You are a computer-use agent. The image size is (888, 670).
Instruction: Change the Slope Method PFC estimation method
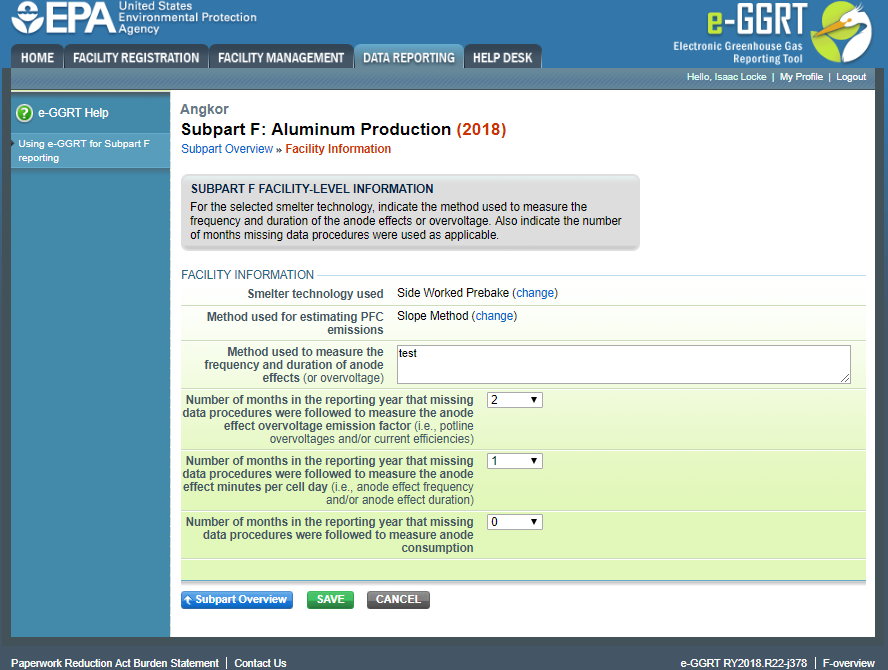494,316
